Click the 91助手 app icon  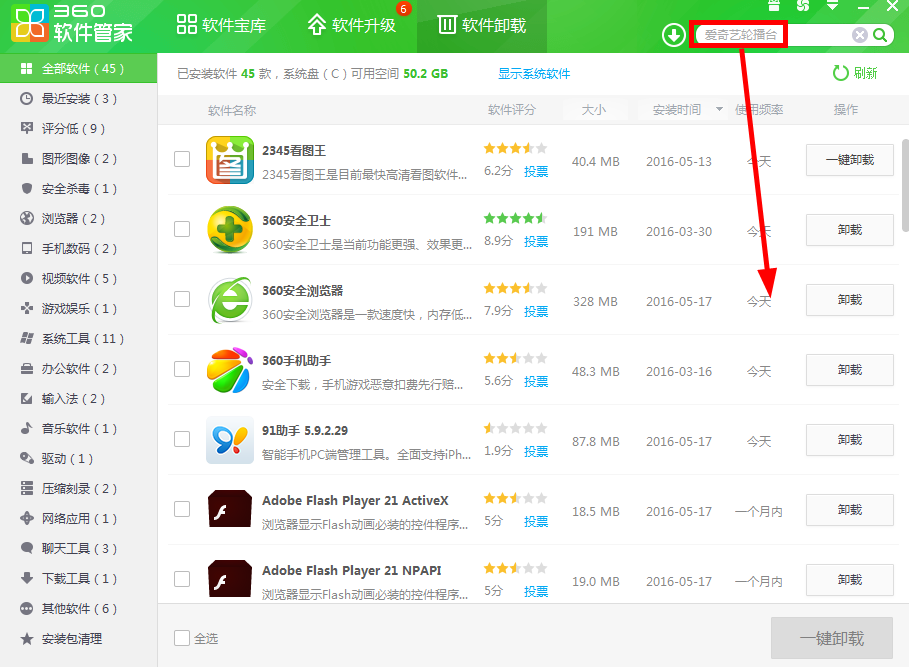pyautogui.click(x=230, y=440)
